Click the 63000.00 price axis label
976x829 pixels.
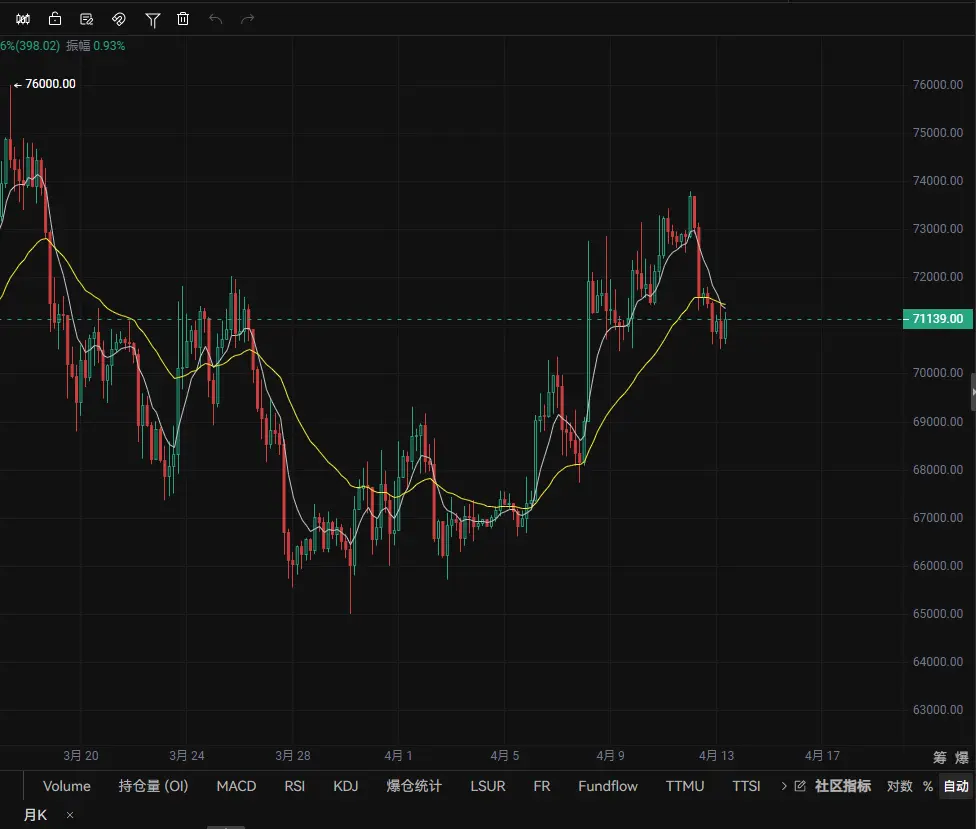(x=937, y=710)
